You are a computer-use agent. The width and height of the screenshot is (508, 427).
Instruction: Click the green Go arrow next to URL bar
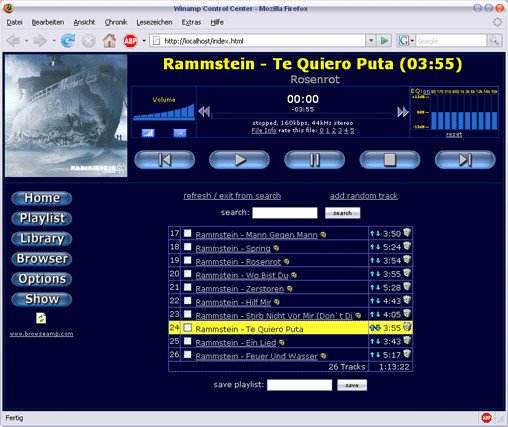tap(384, 41)
